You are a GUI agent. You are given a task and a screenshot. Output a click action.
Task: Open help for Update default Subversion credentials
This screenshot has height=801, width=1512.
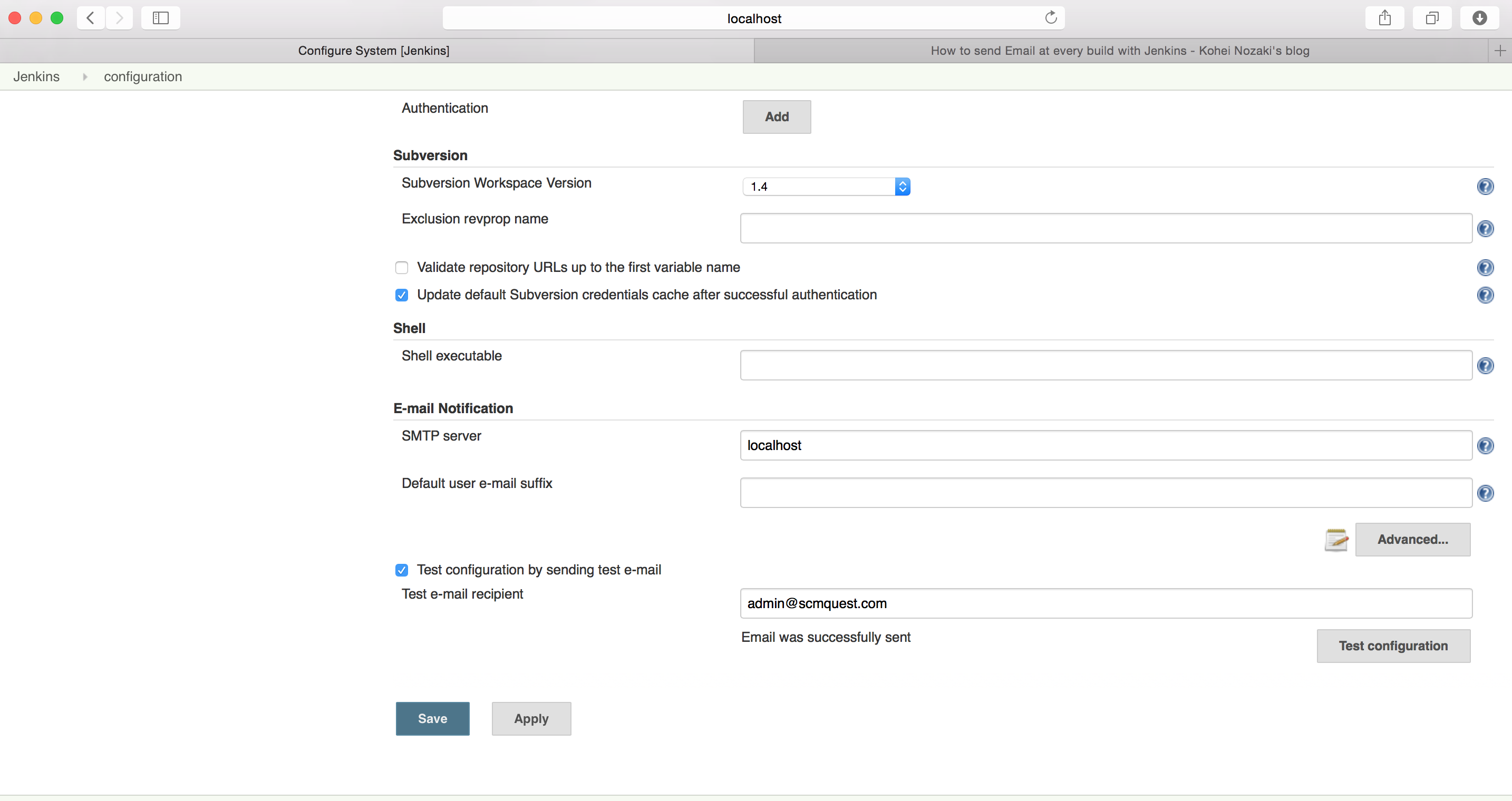[1485, 295]
